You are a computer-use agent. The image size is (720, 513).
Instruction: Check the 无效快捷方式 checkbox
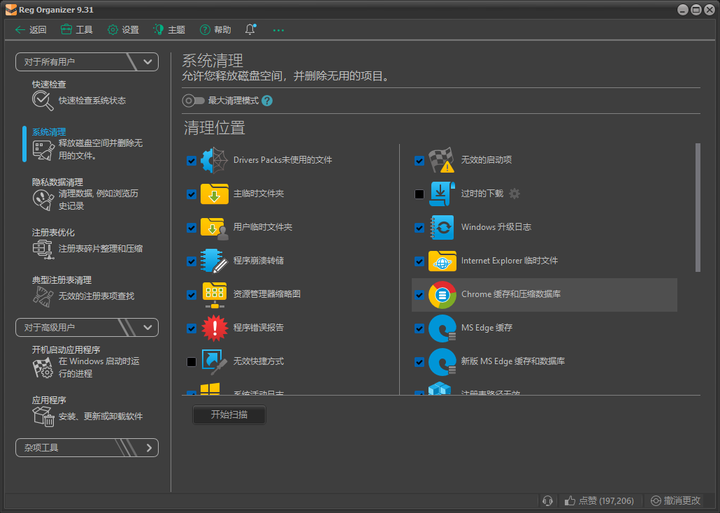pos(191,362)
